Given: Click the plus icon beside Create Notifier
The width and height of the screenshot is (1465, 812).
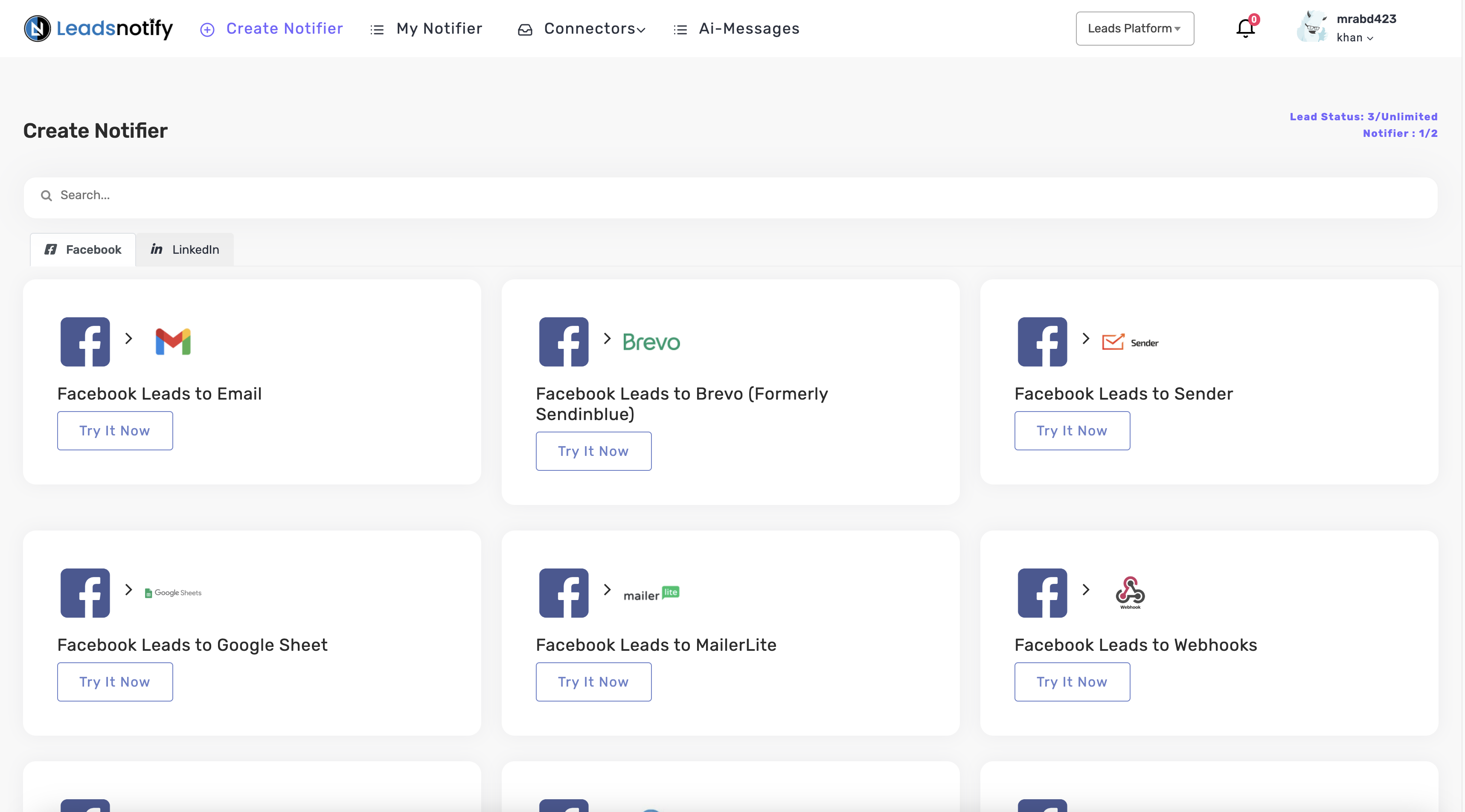Looking at the screenshot, I should point(208,29).
